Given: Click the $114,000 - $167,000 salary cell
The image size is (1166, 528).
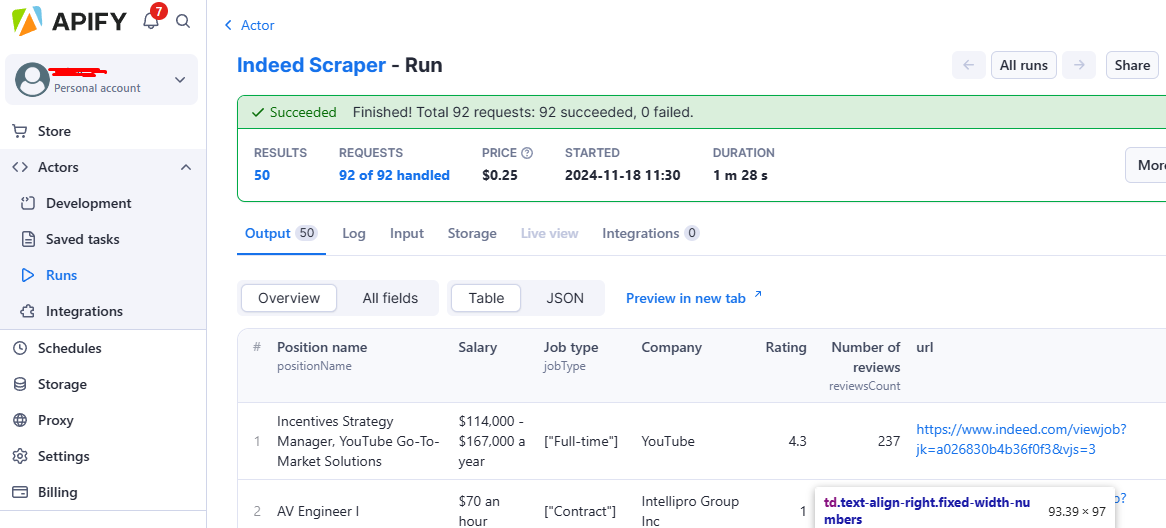Looking at the screenshot, I should point(492,441).
